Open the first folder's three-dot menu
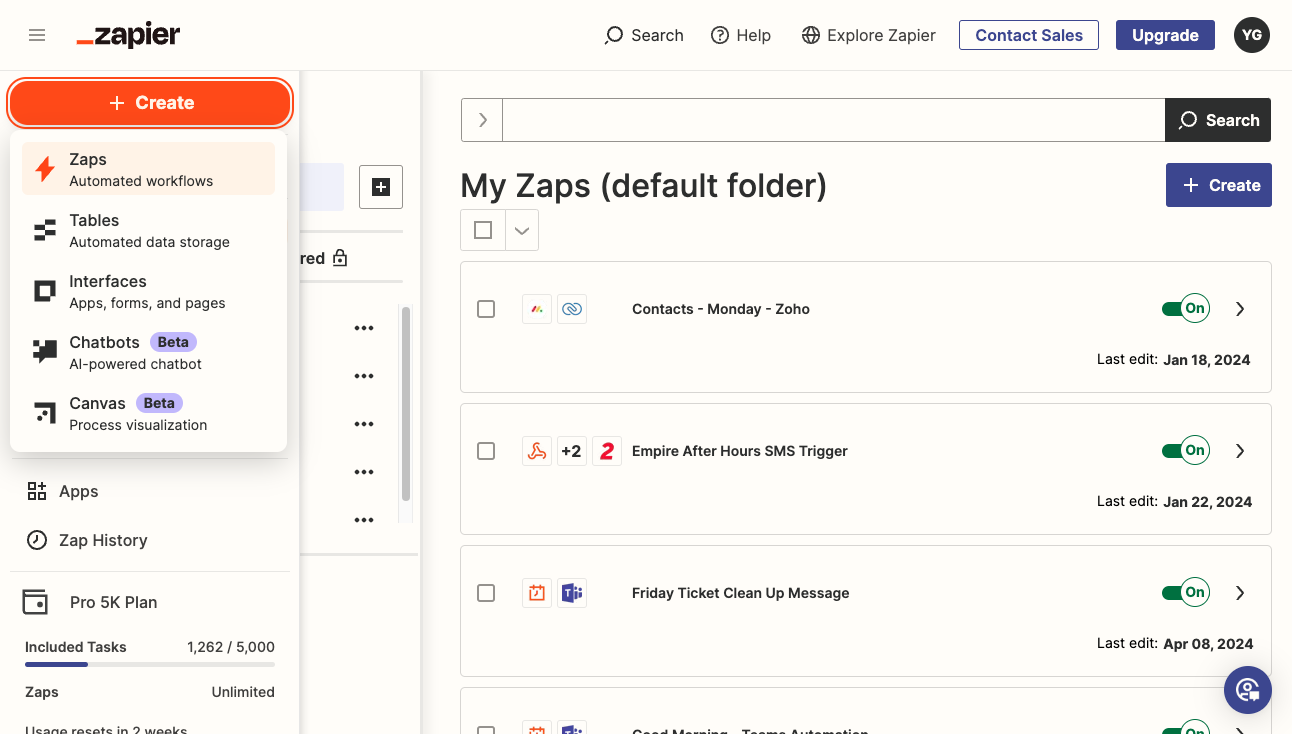Viewport: 1292px width, 734px height. (x=364, y=328)
